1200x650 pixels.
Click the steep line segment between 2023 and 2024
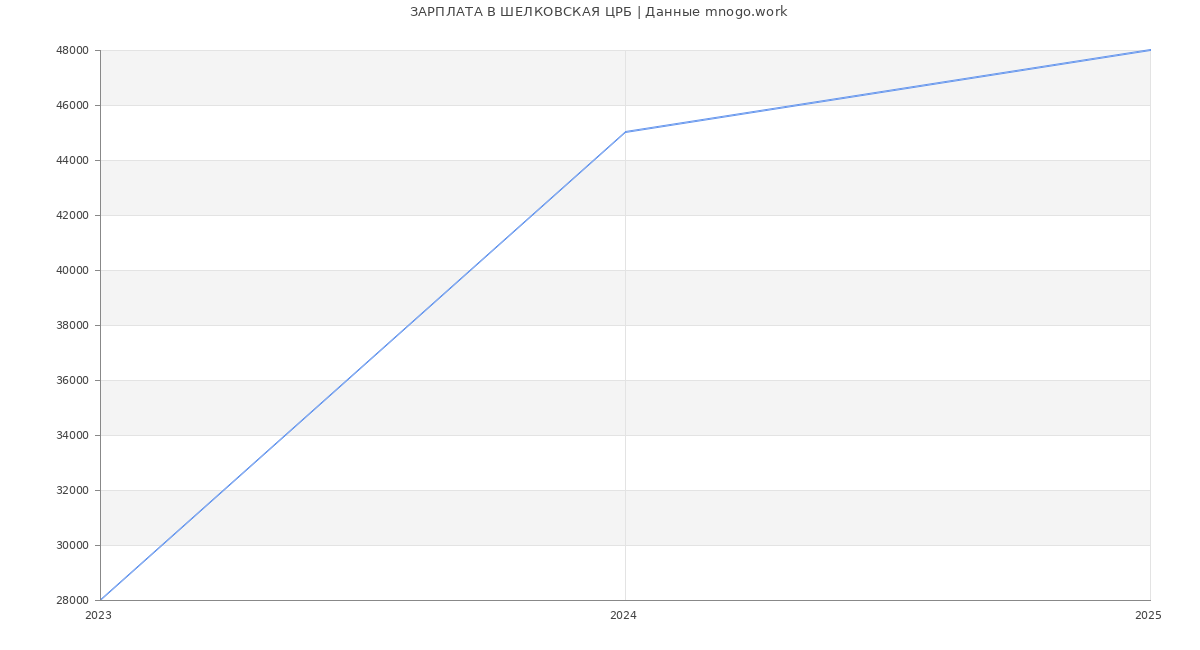point(362,366)
